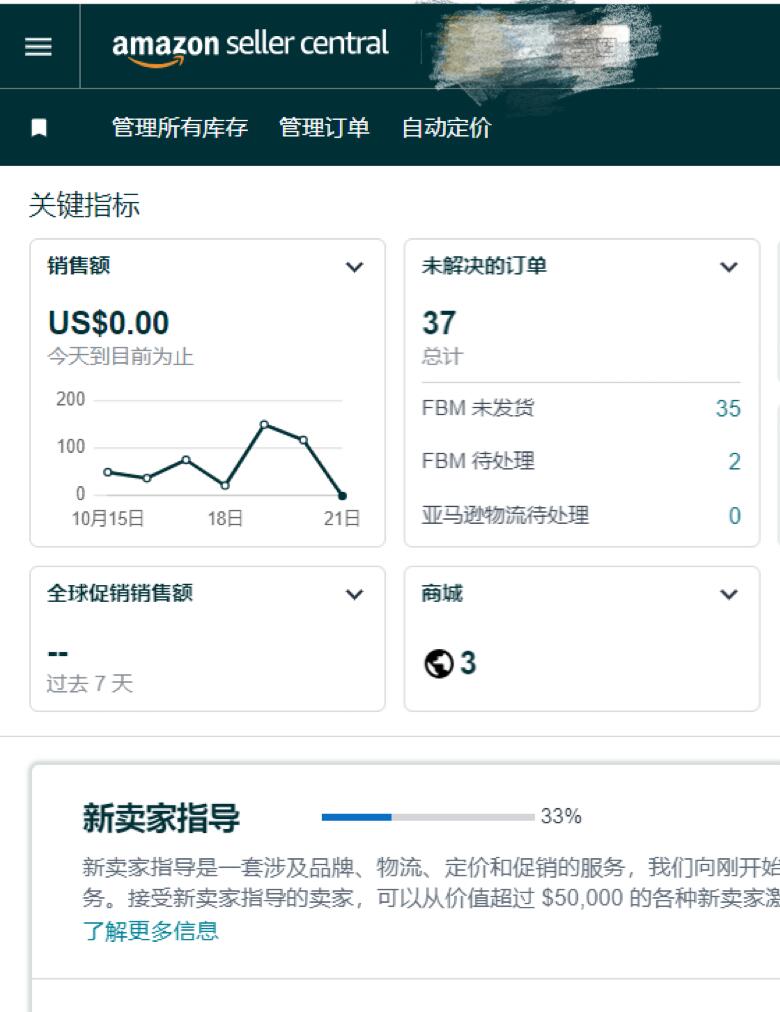The height and width of the screenshot is (1012, 780).
Task: Click the 全球促销销售额 card title
Action: 120,593
